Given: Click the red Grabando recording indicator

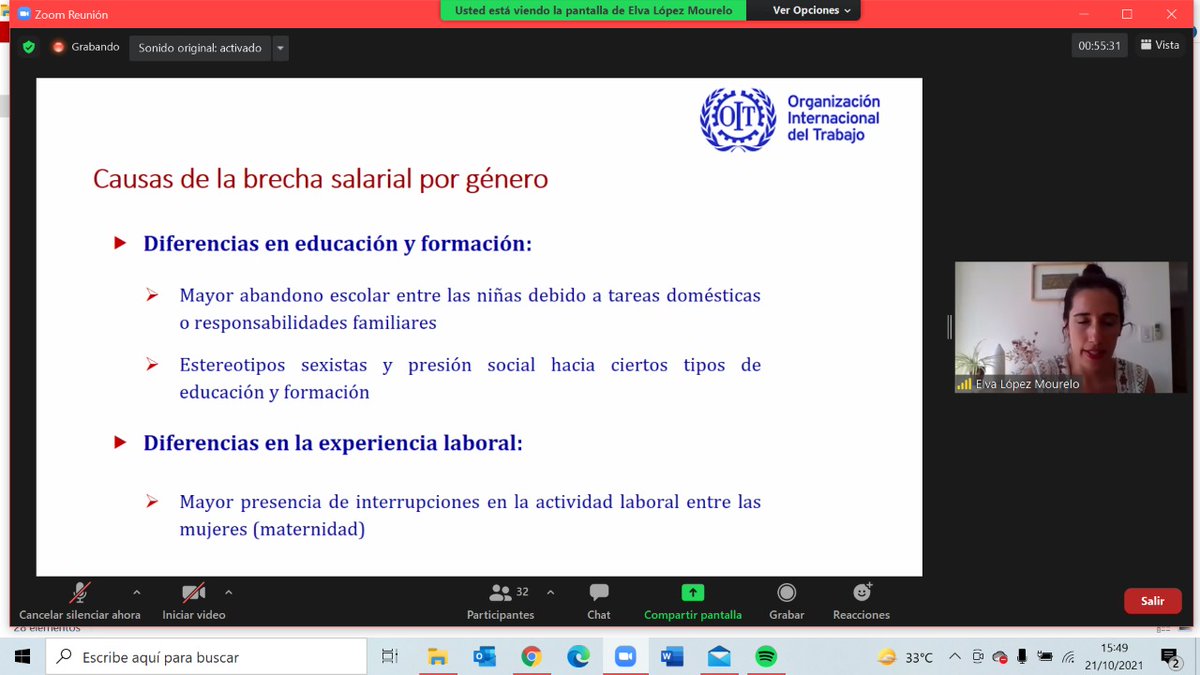Looking at the screenshot, I should pos(86,47).
